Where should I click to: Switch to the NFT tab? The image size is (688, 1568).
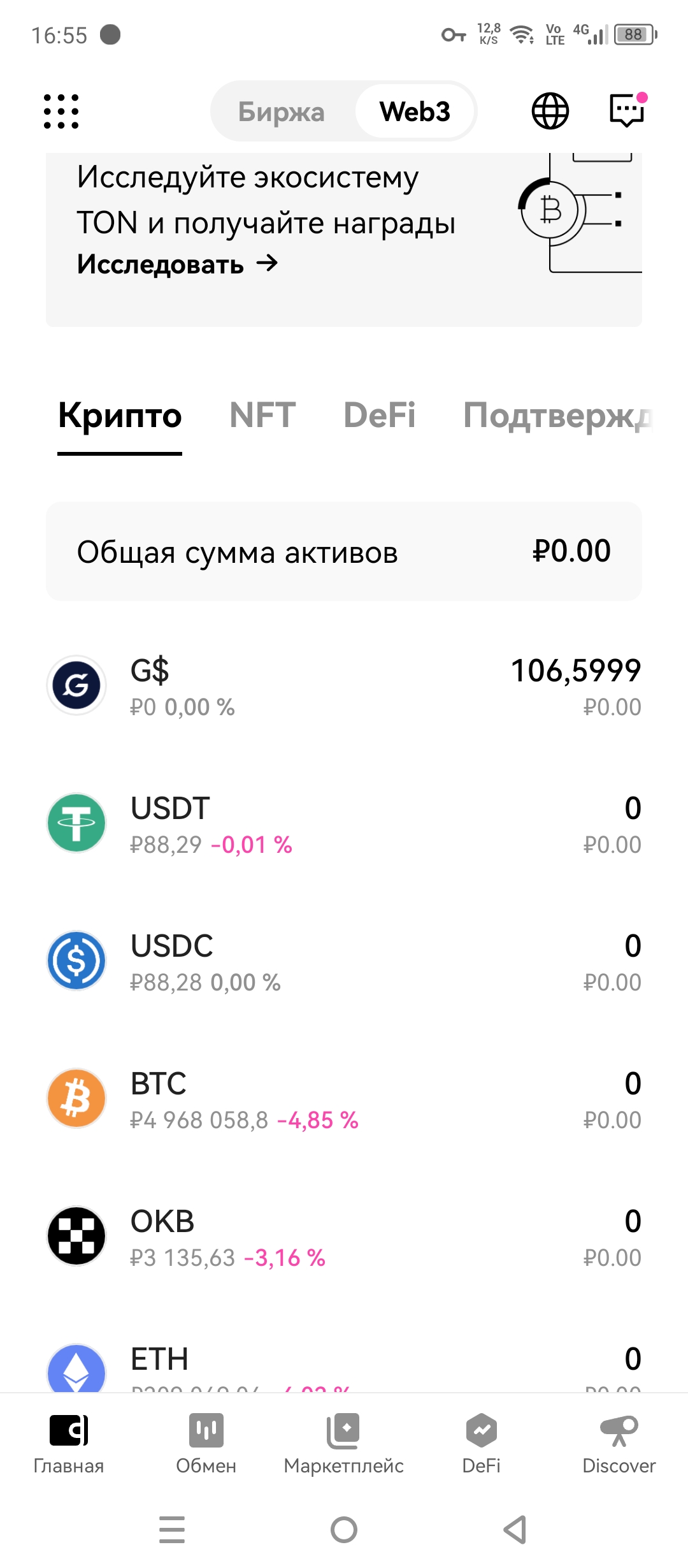(x=262, y=416)
